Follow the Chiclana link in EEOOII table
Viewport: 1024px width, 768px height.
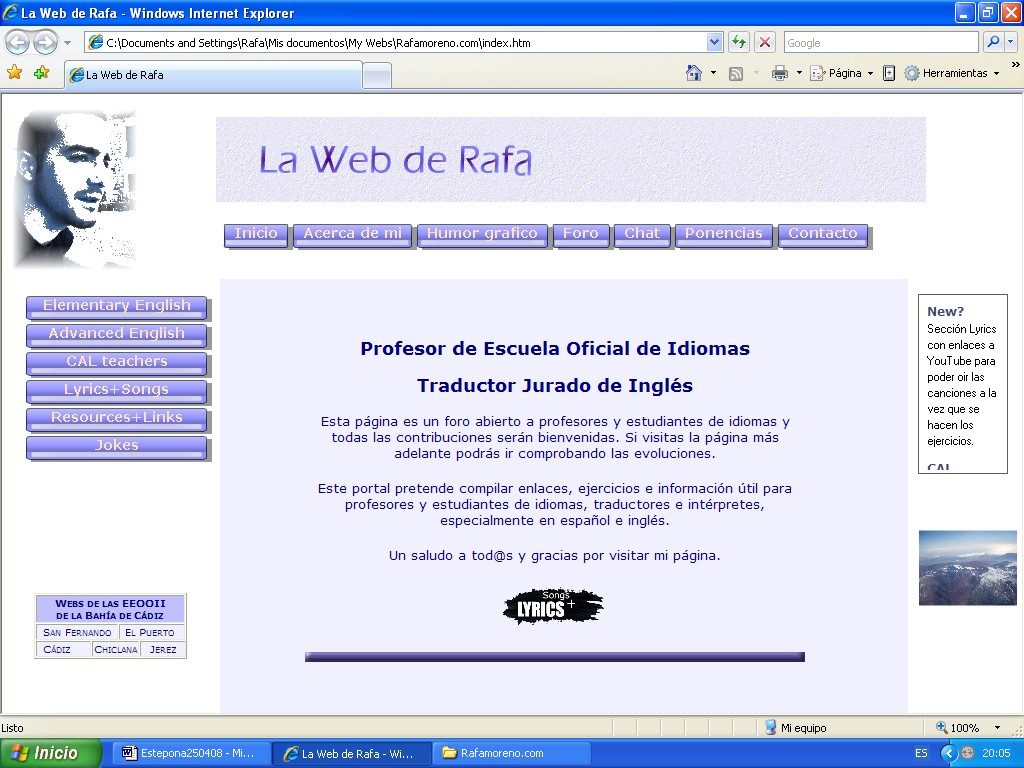point(116,650)
